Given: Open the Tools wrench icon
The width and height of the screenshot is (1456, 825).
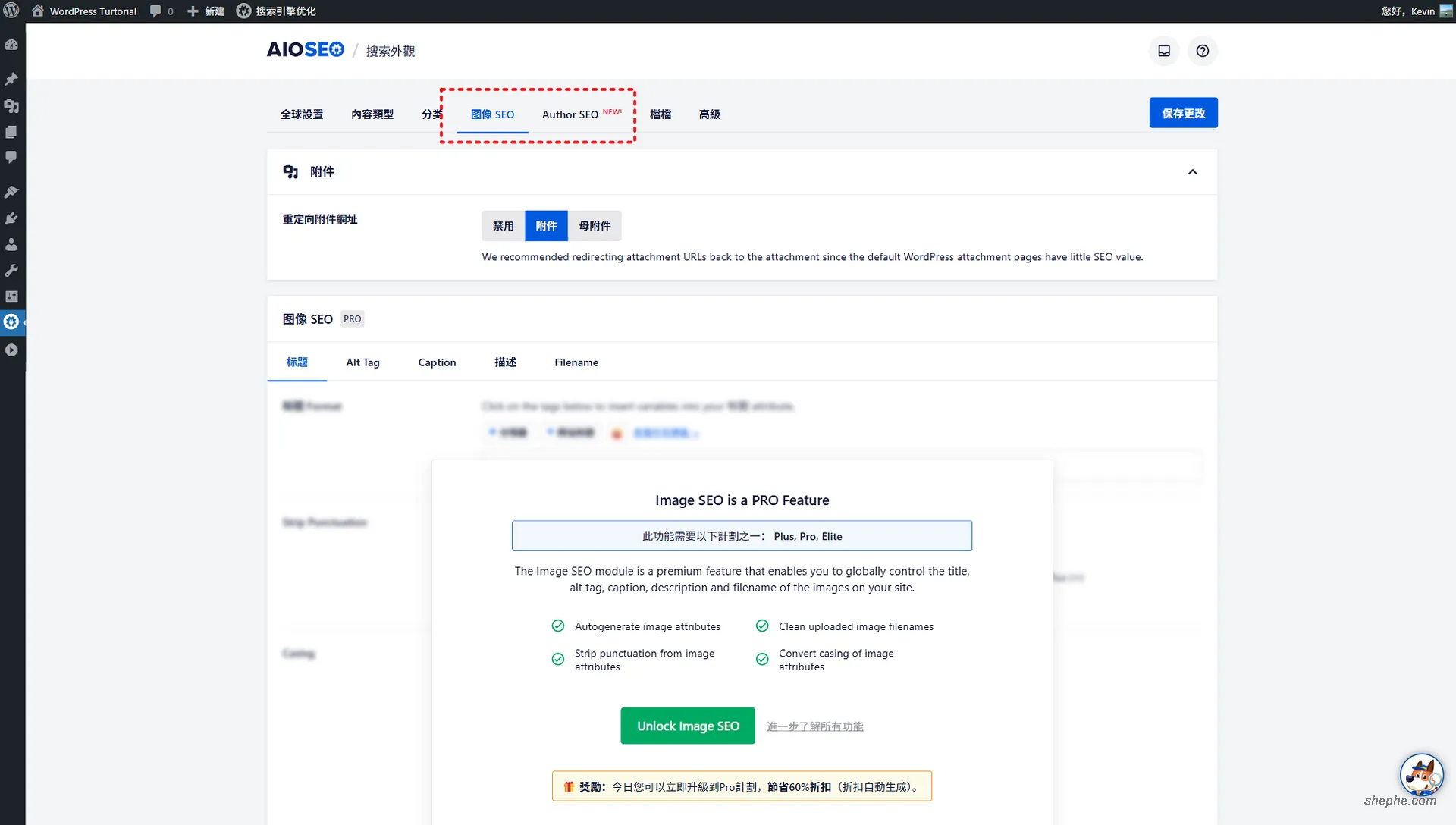Looking at the screenshot, I should 11,271.
